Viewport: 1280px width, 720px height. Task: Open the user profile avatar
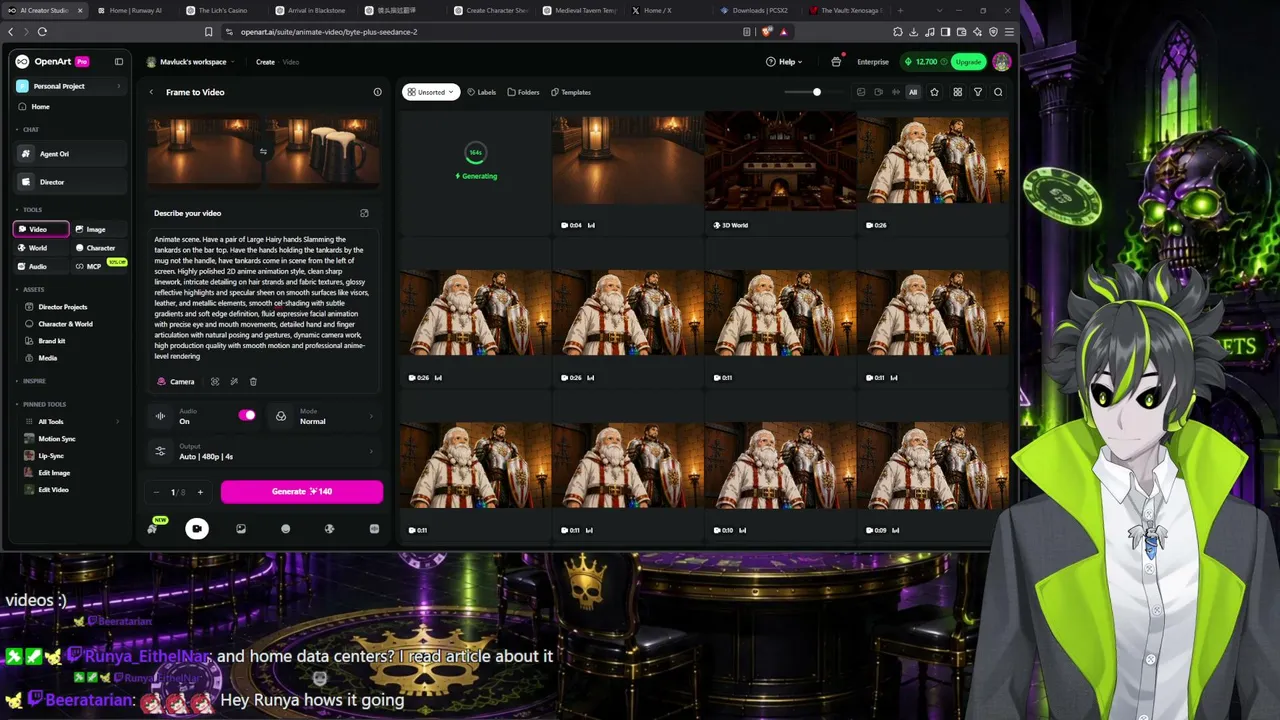pyautogui.click(x=1001, y=62)
